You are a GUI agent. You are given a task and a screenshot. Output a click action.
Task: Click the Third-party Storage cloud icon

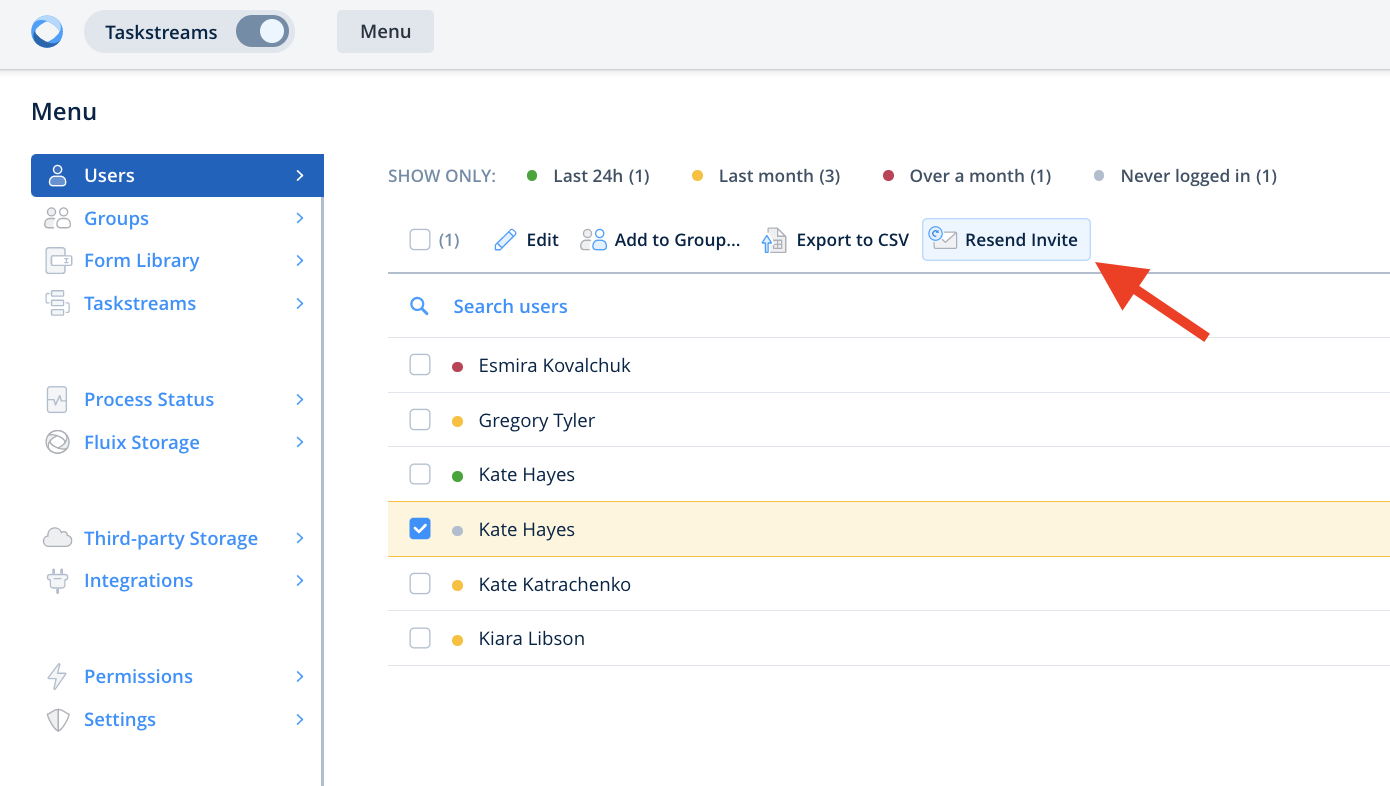point(58,539)
